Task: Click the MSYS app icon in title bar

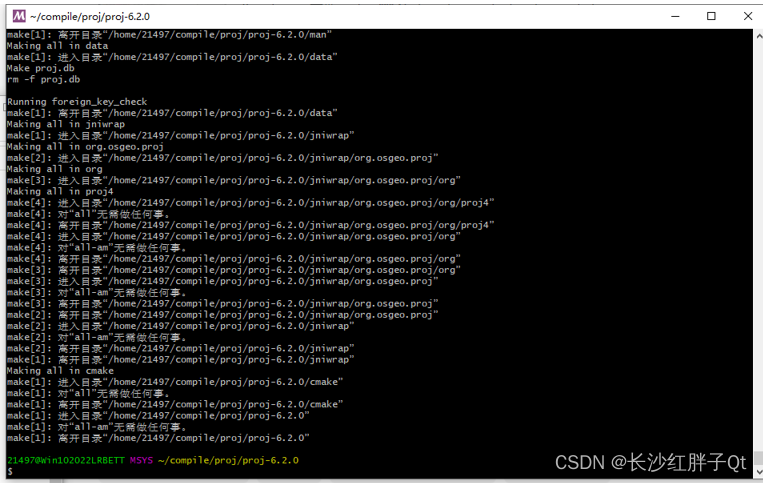Action: click(19, 16)
